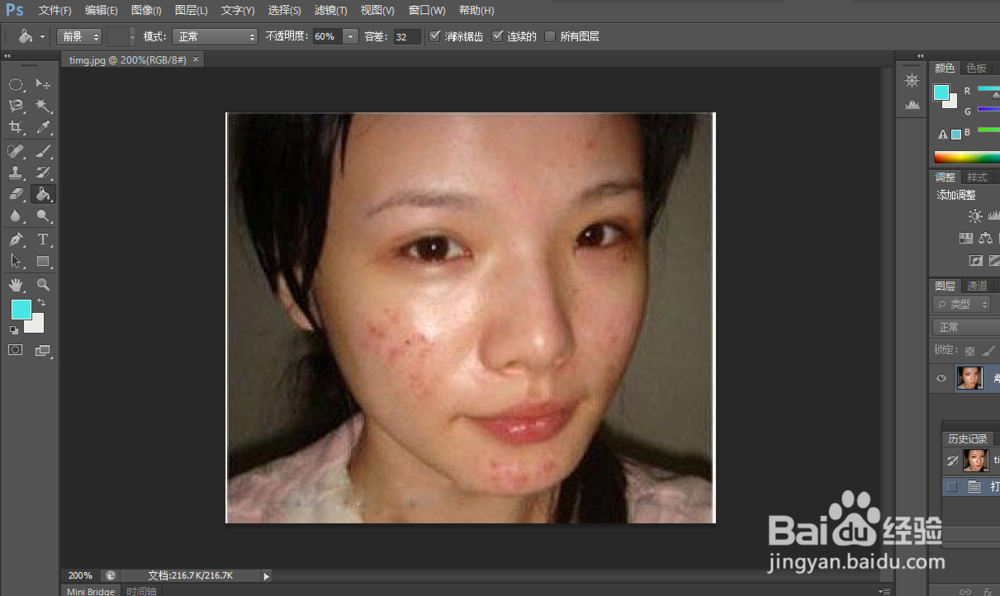Select the Magic Wand tool

[43, 107]
